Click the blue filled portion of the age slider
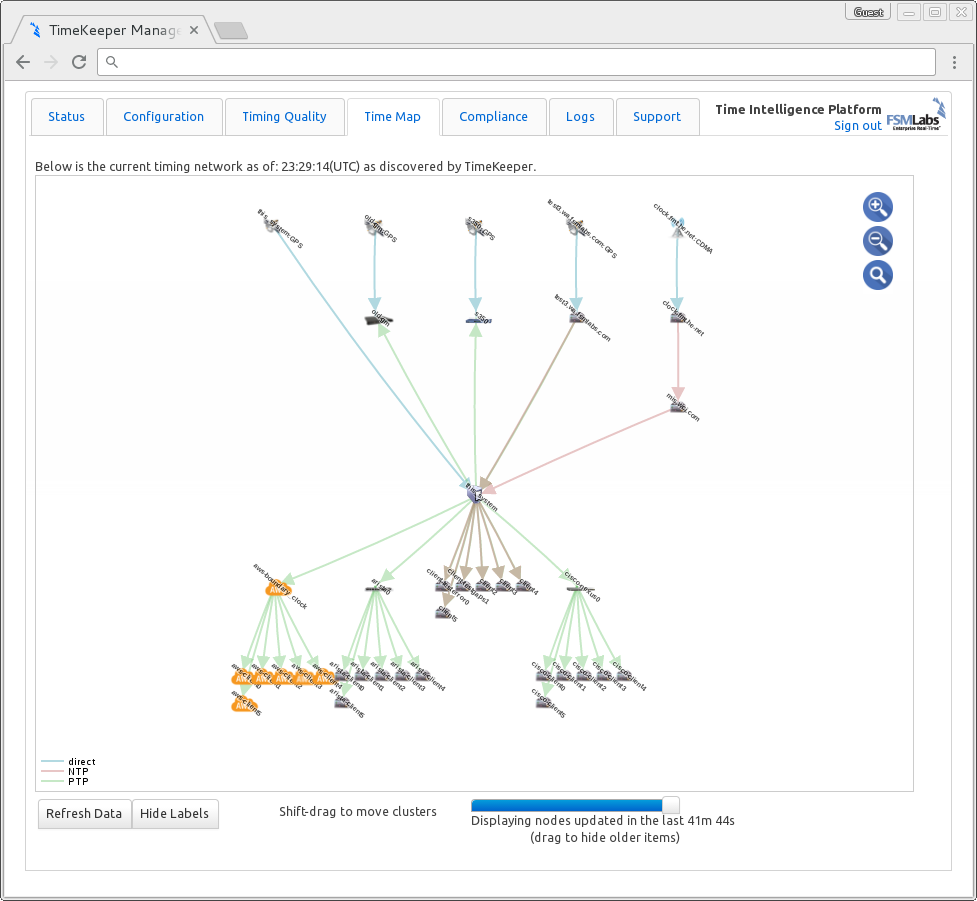Screen dimensions: 977x901 click(x=566, y=805)
